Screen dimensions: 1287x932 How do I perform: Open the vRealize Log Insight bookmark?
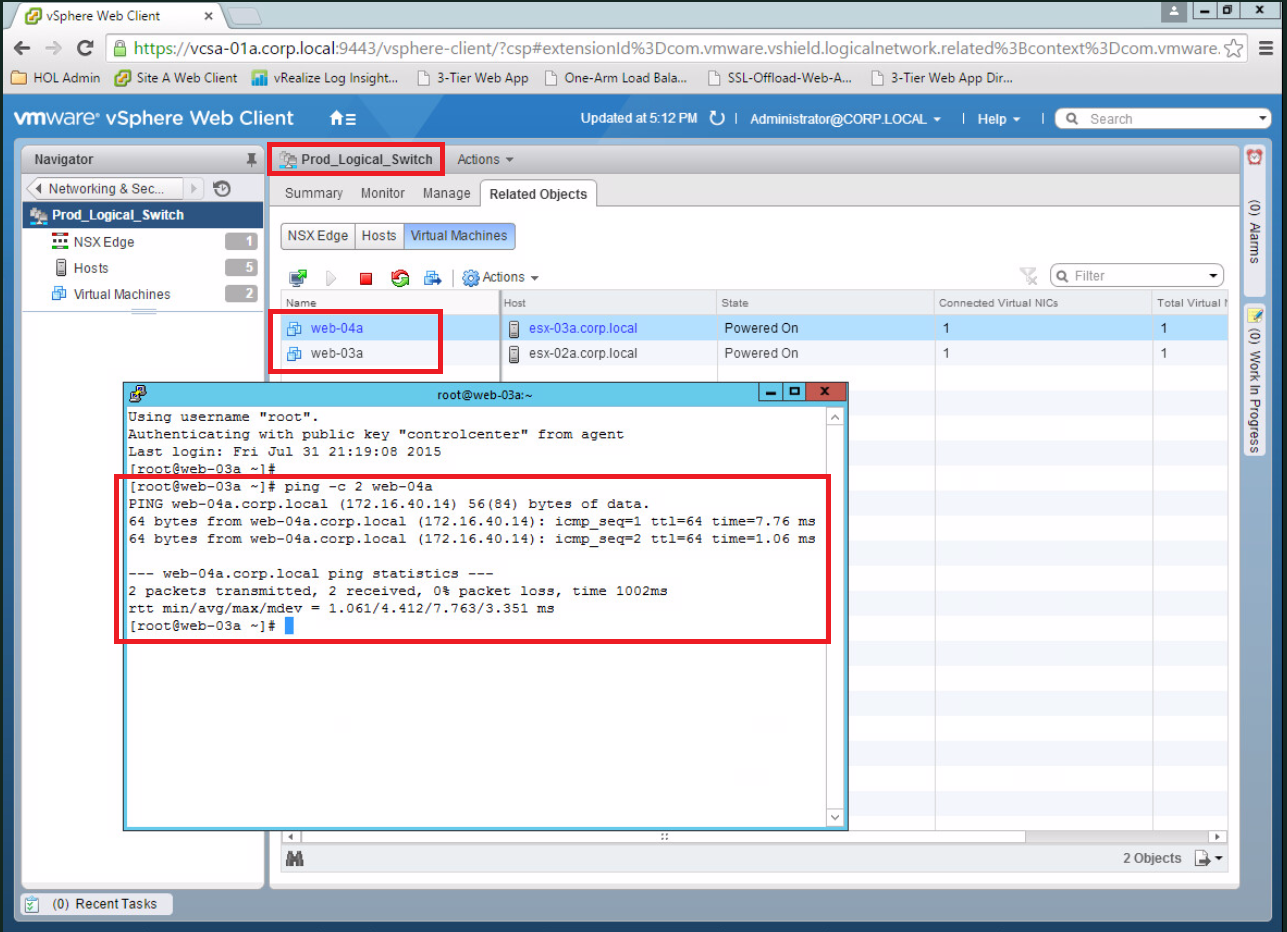pos(325,78)
